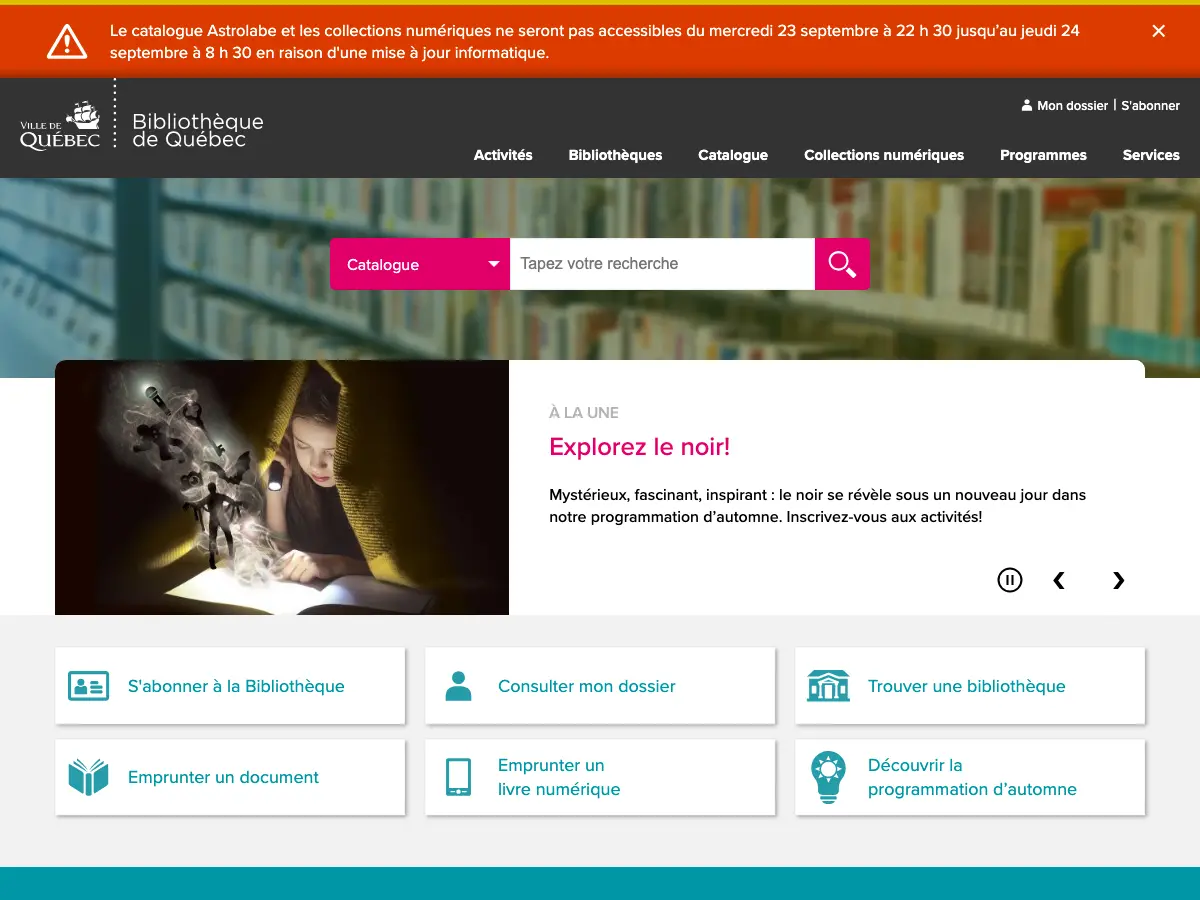The width and height of the screenshot is (1200, 900).
Task: Click the Tapez votre recherche search field
Action: (x=662, y=264)
